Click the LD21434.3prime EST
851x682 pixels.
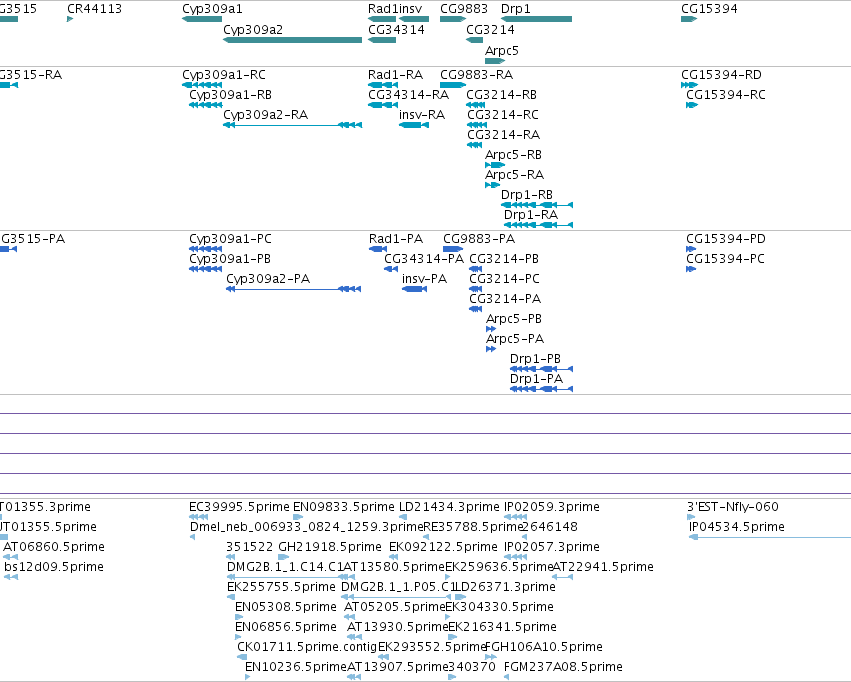coord(403,517)
